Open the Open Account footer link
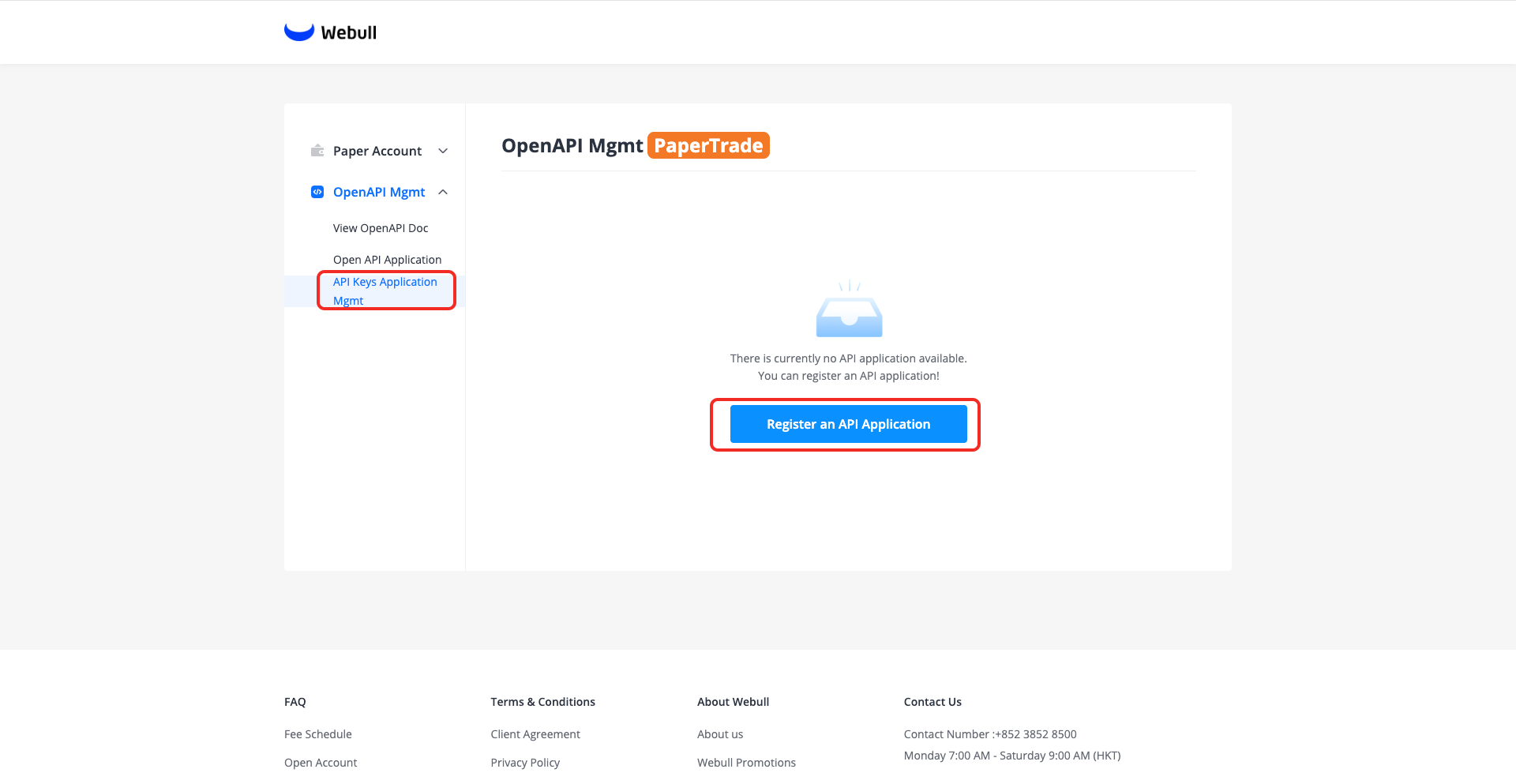1516x784 pixels. pos(321,763)
